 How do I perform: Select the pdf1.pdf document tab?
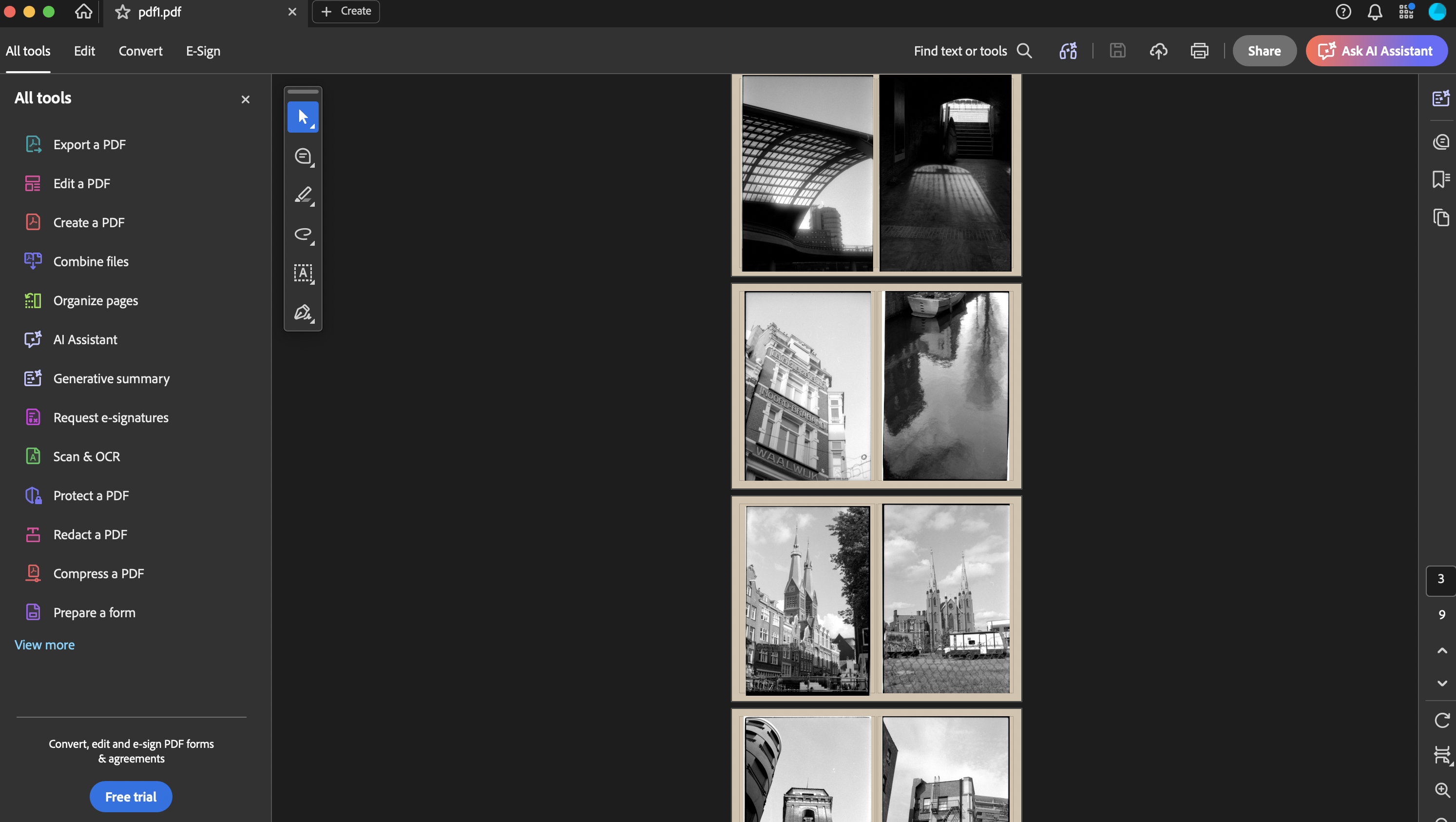(x=206, y=12)
